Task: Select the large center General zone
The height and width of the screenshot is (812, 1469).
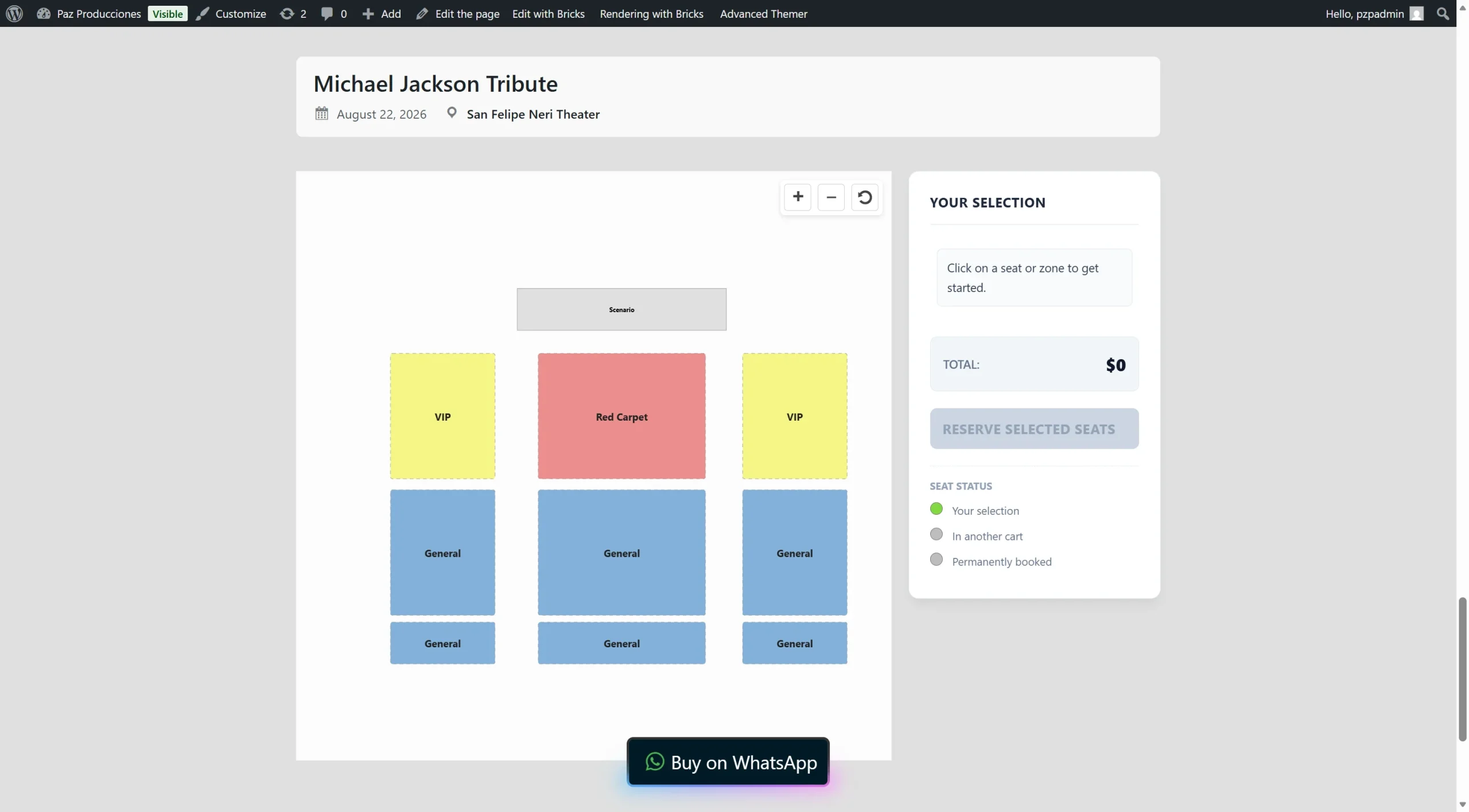Action: 621,553
